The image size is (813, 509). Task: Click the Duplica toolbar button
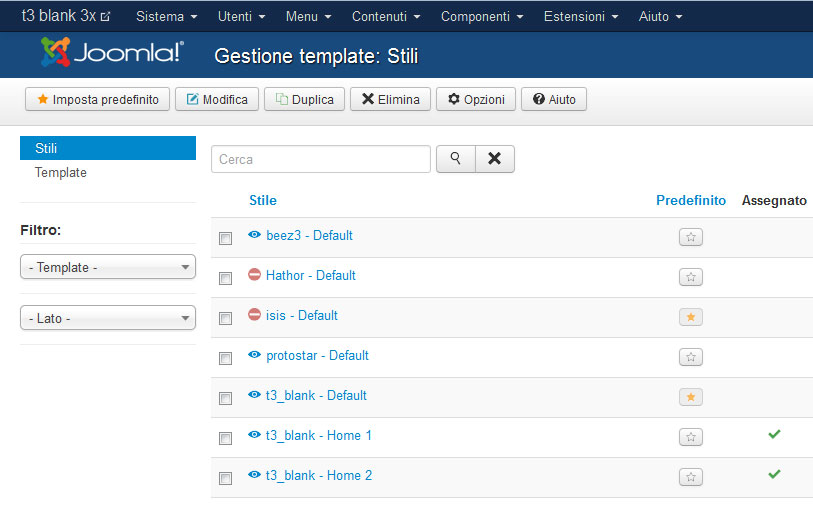[x=304, y=99]
